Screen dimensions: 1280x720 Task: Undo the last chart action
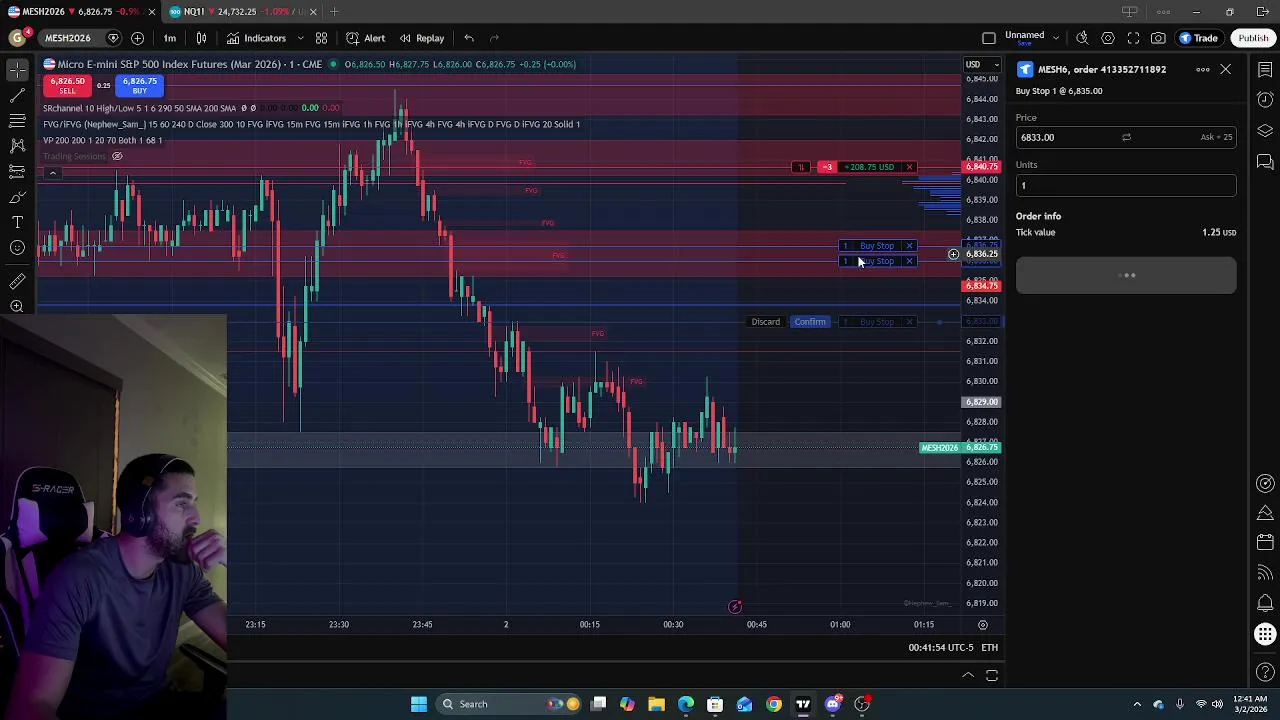[x=468, y=38]
